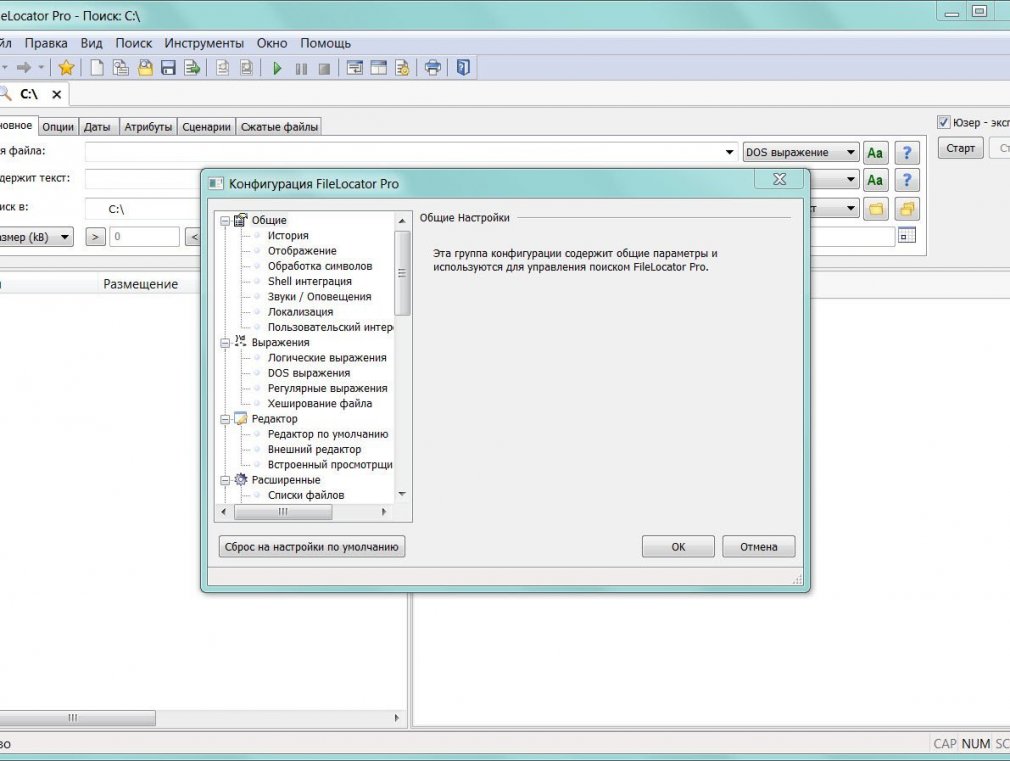Viewport: 1010px width, 761px height.
Task: Open the file name history dropdown arrow
Action: 729,153
